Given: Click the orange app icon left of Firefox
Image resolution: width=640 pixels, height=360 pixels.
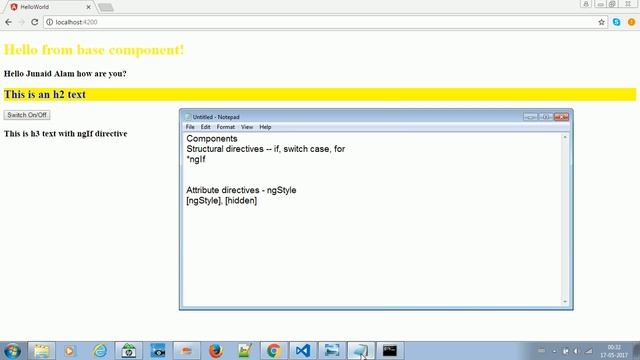Looking at the screenshot, I should [x=187, y=351].
